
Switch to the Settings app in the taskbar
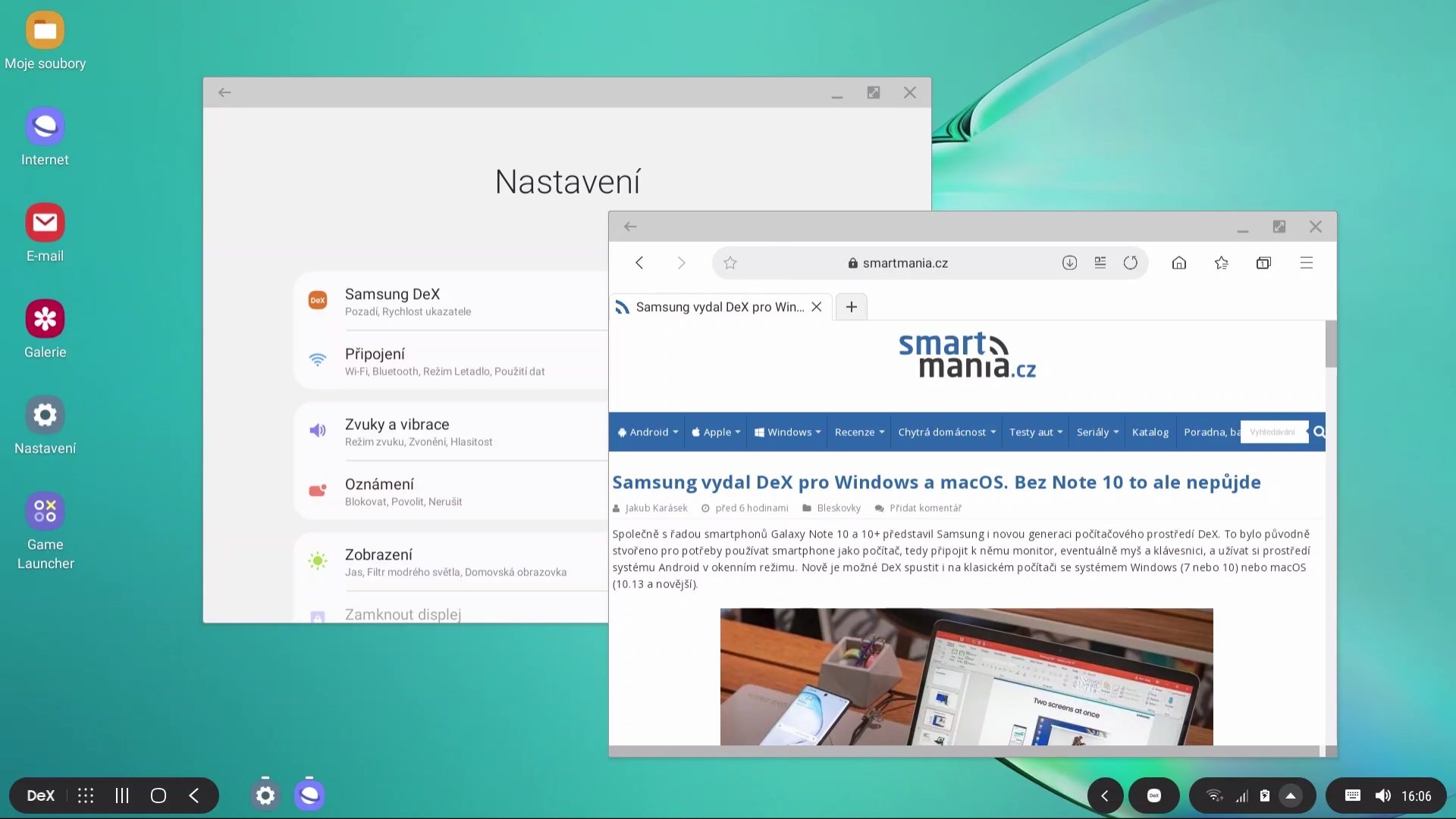pos(265,795)
